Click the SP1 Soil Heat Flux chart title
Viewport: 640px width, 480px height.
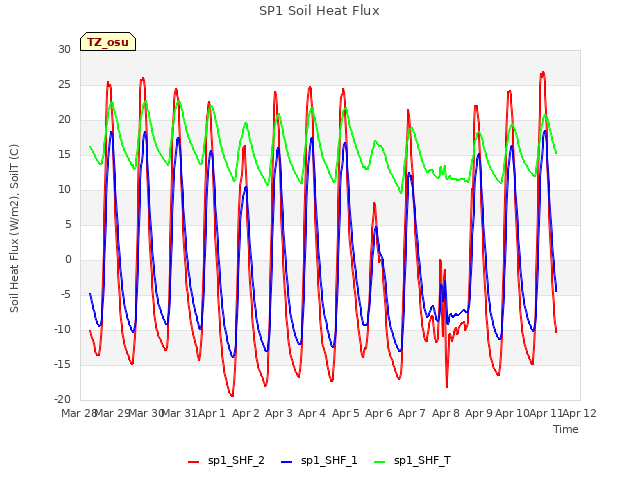coord(319,11)
